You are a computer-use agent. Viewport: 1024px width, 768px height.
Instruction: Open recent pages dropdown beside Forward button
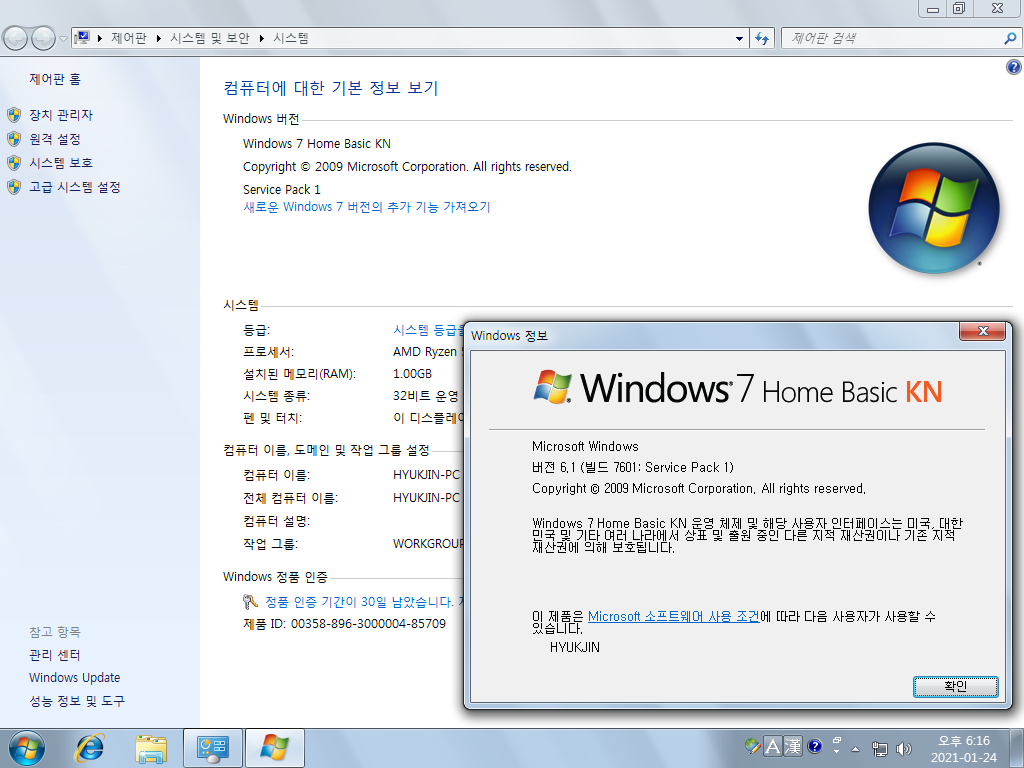pos(63,39)
